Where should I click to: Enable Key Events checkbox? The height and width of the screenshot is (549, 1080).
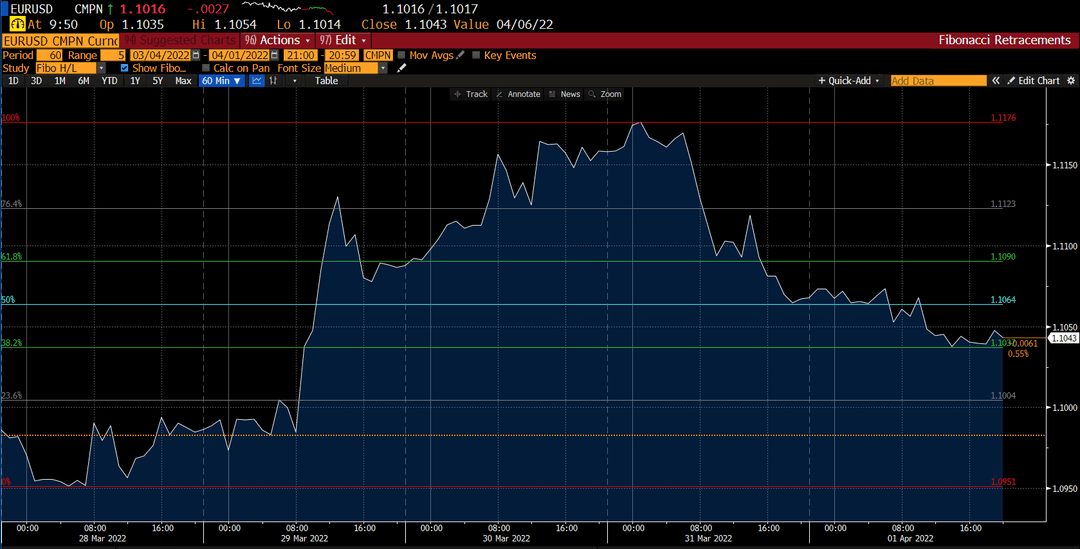(x=476, y=55)
